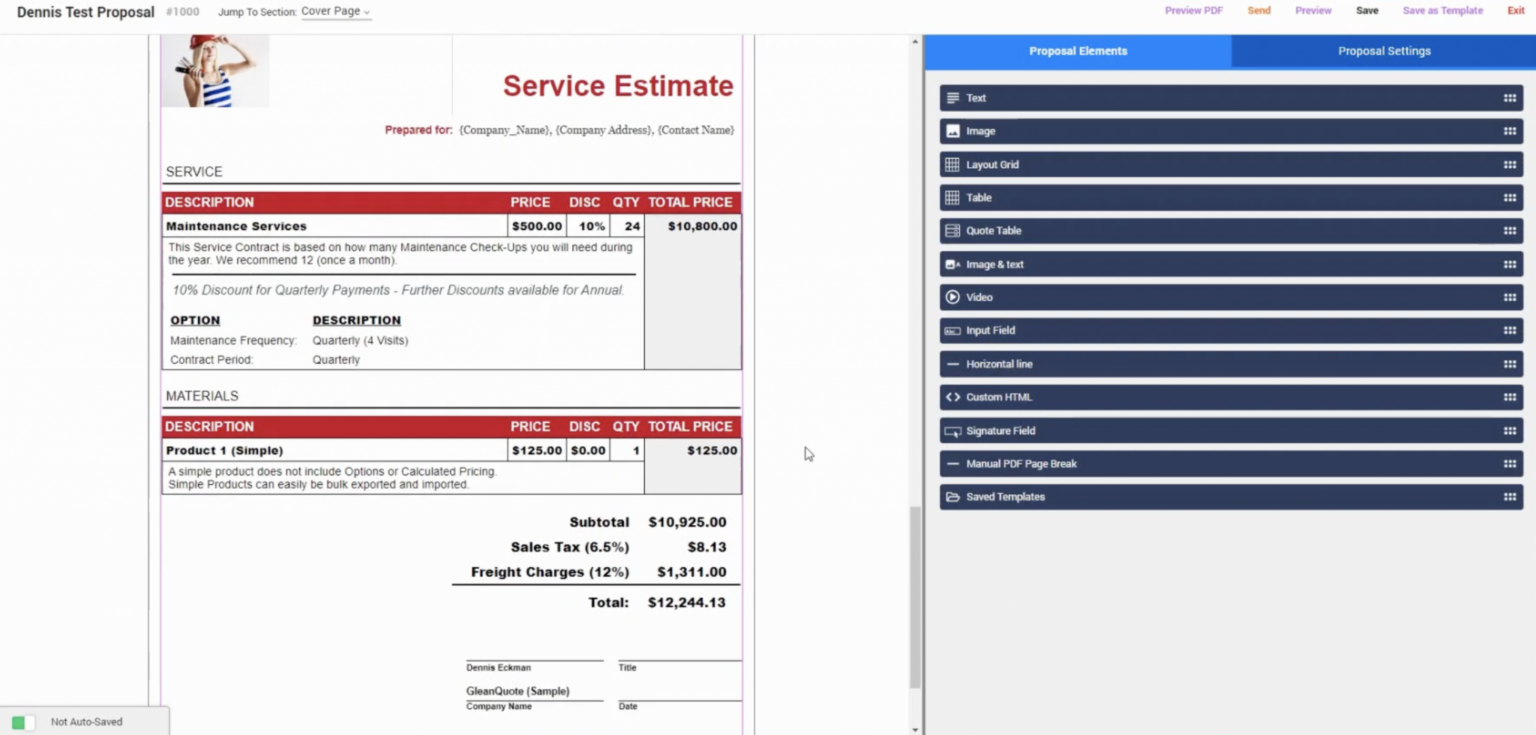Click the Input Field element
This screenshot has height=735, width=1536.
(1231, 330)
